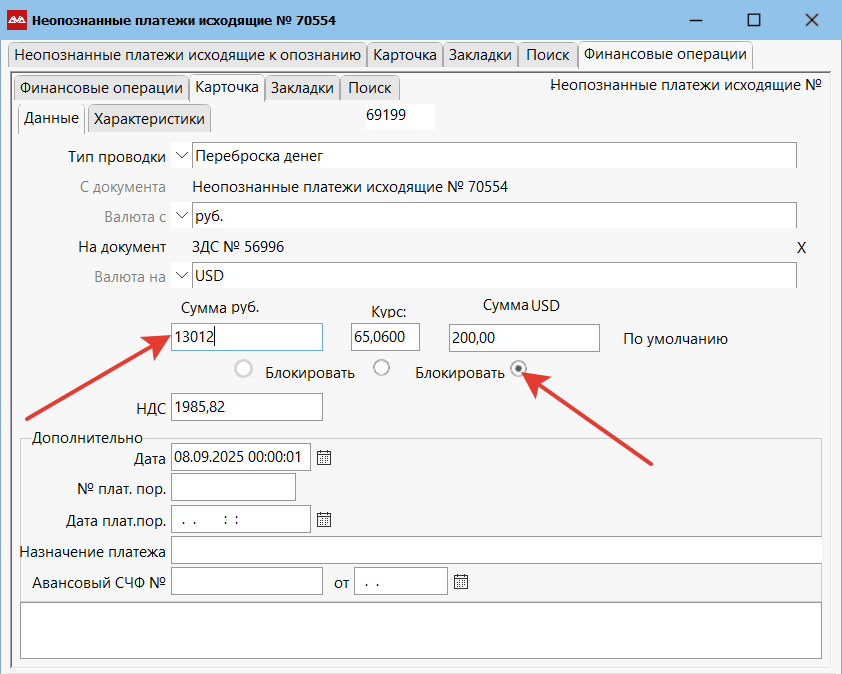
Task: Click the application logo in the title bar
Action: click(16, 19)
